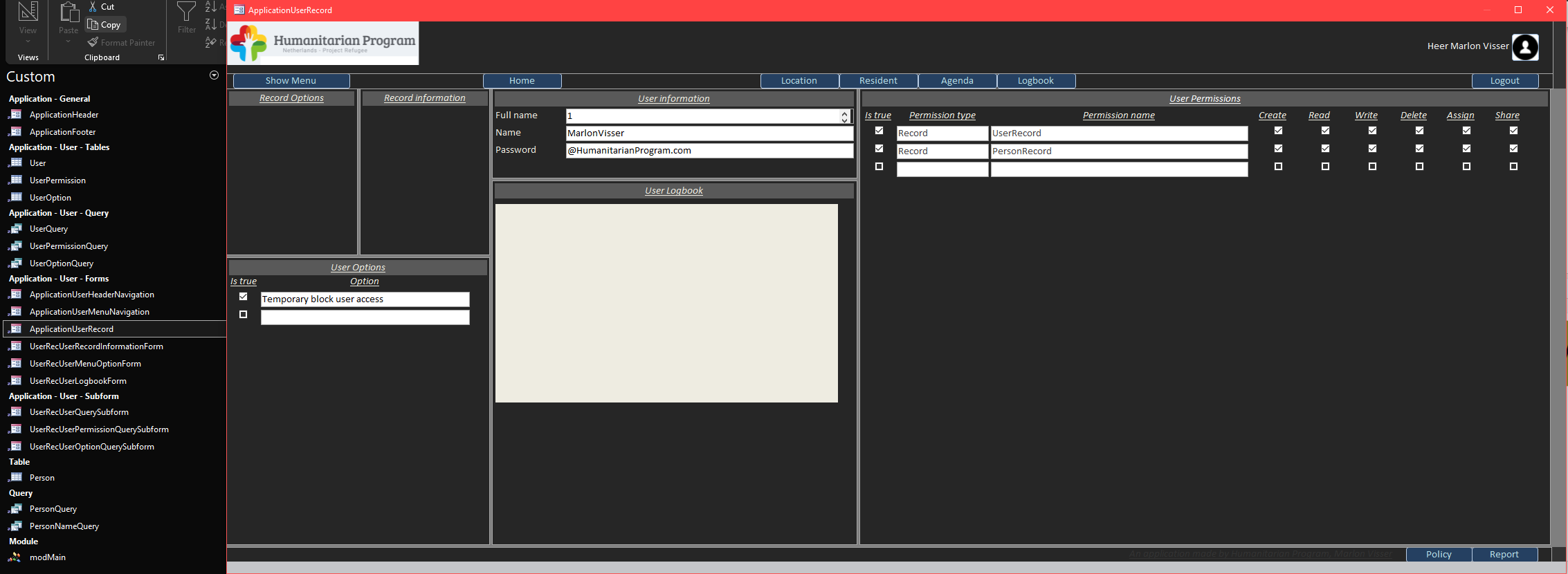Open the Clipboard group dialog launcher
The width and height of the screenshot is (1568, 574).
(x=161, y=57)
